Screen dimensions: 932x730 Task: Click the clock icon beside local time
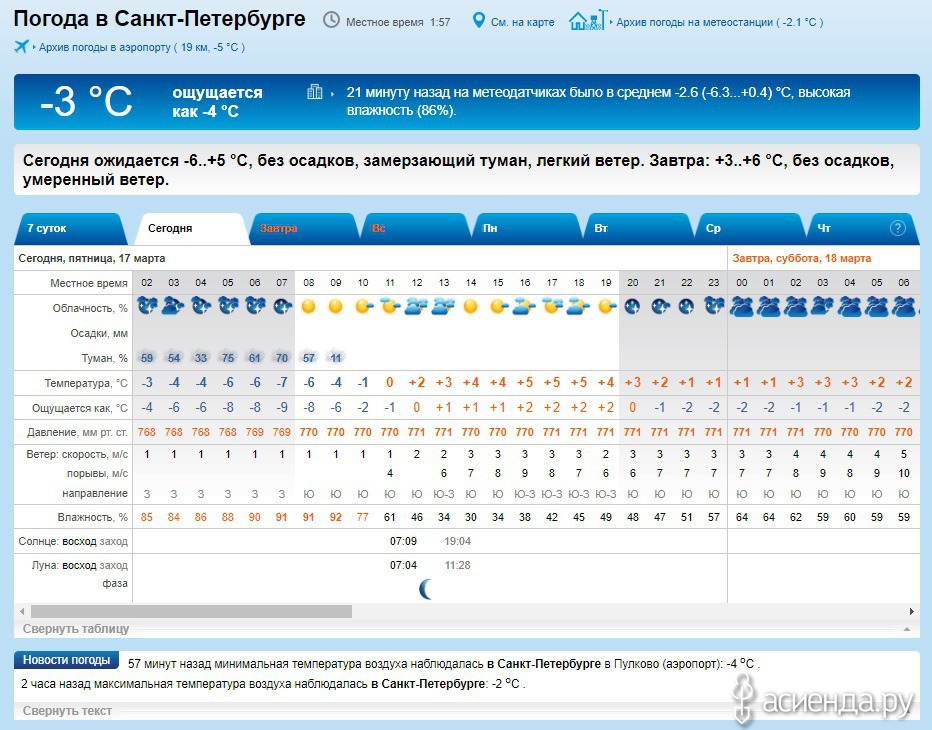(x=331, y=21)
